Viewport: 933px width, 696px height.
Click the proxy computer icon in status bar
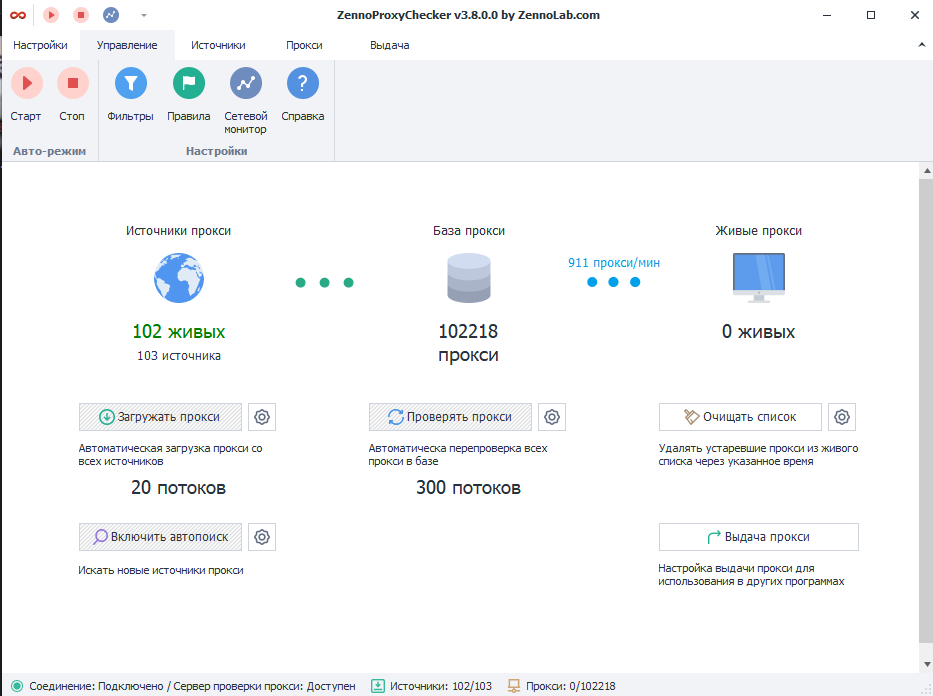pos(514,686)
